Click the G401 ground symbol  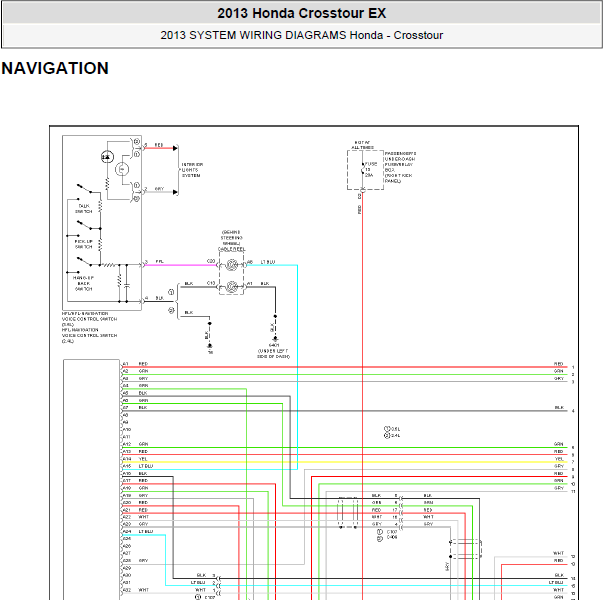[x=275, y=339]
